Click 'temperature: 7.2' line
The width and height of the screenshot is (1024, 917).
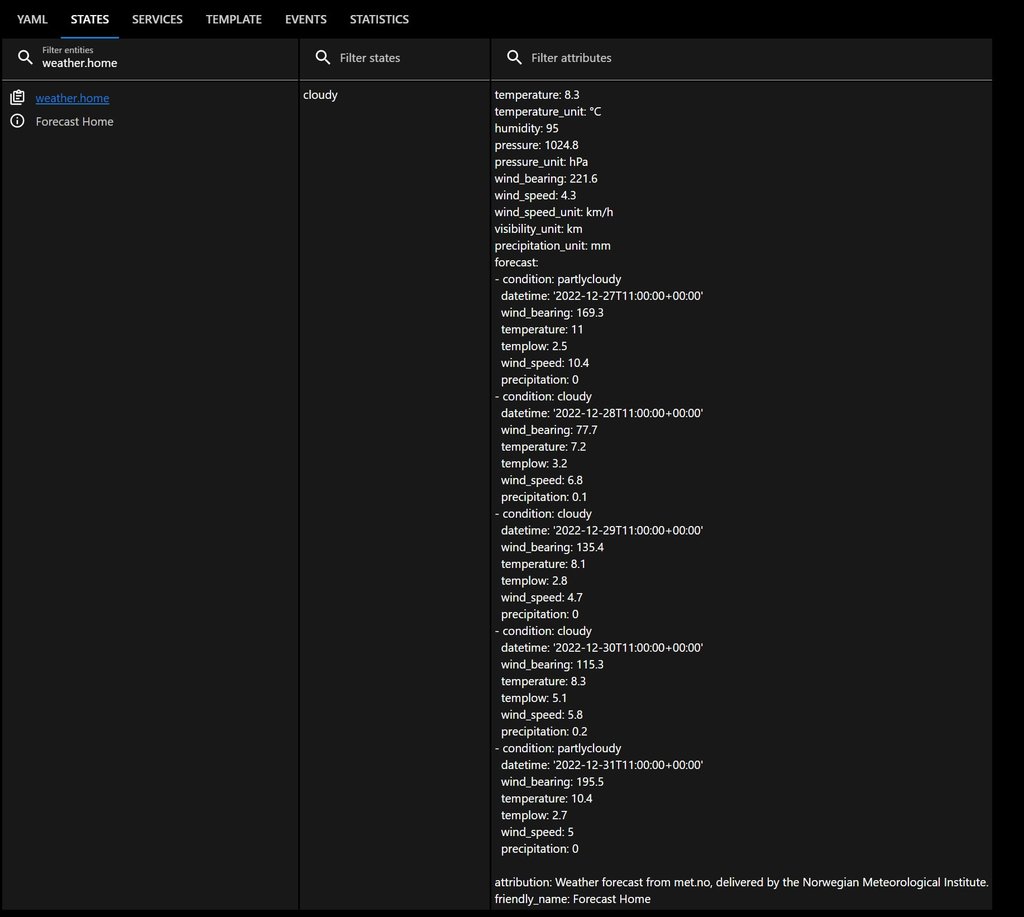pos(543,447)
